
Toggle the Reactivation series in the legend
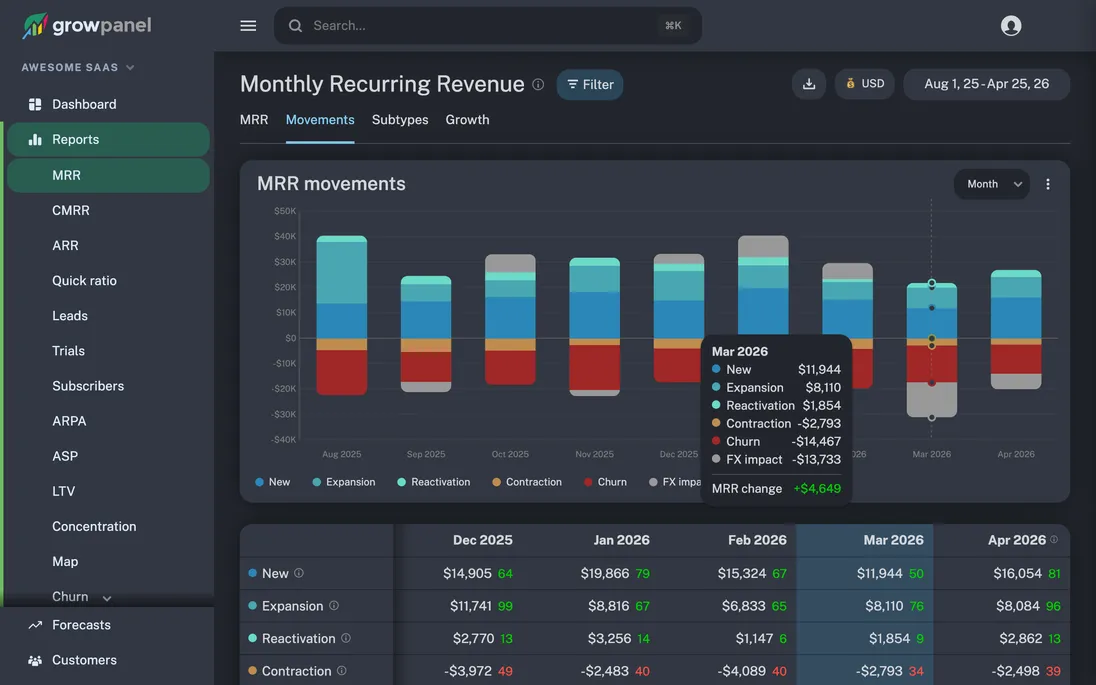coord(433,482)
